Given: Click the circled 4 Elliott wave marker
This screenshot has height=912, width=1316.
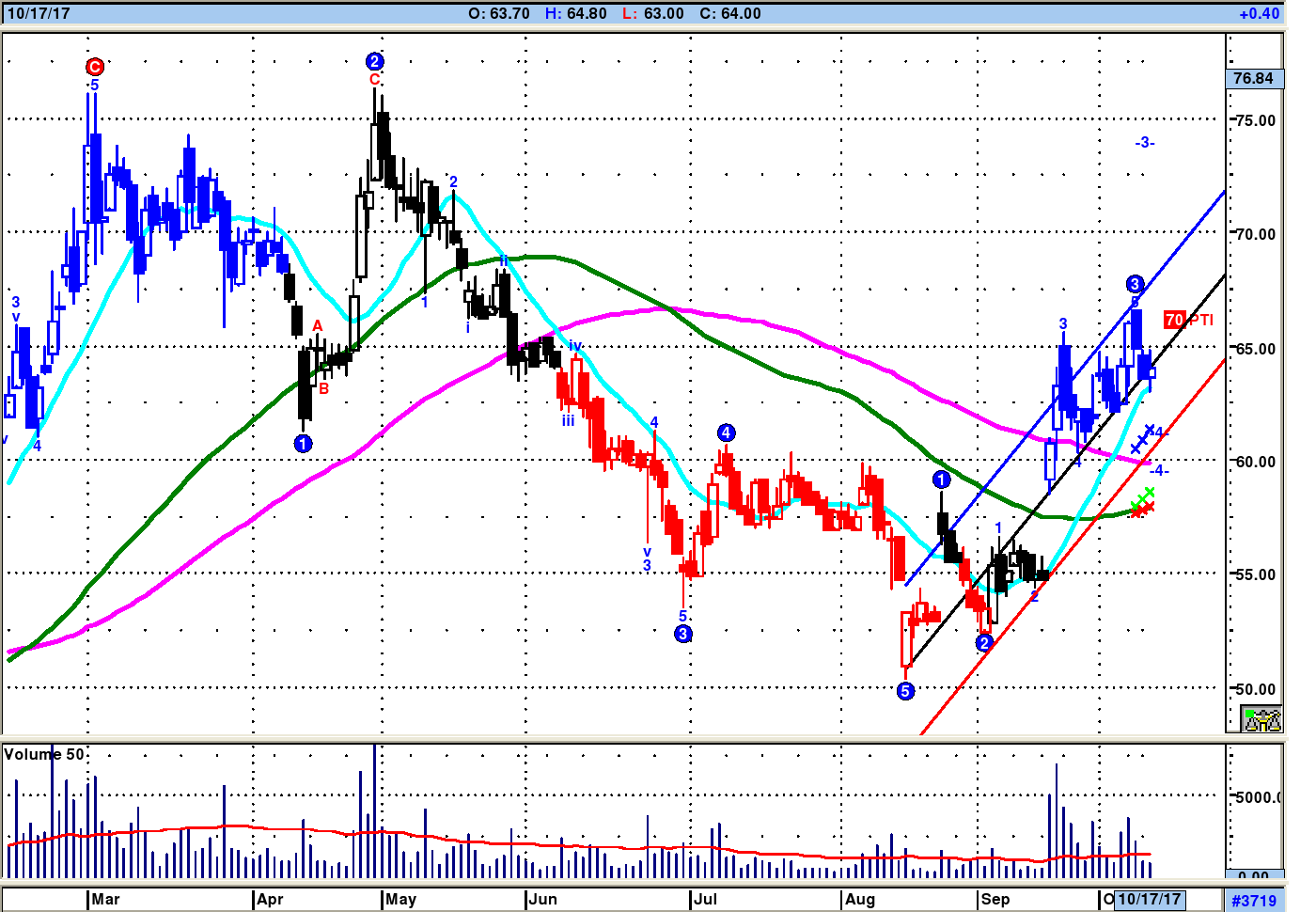Looking at the screenshot, I should (726, 432).
